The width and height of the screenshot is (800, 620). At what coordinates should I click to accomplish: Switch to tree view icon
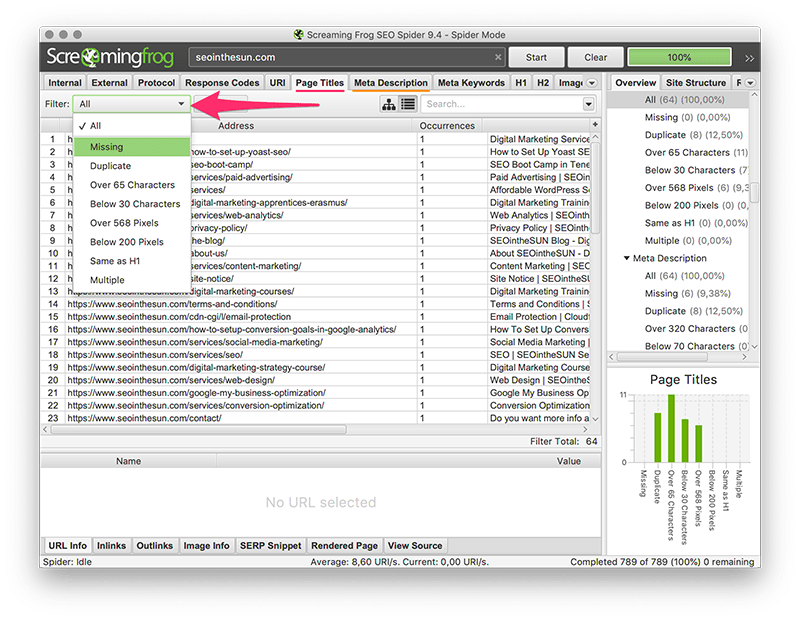point(389,104)
